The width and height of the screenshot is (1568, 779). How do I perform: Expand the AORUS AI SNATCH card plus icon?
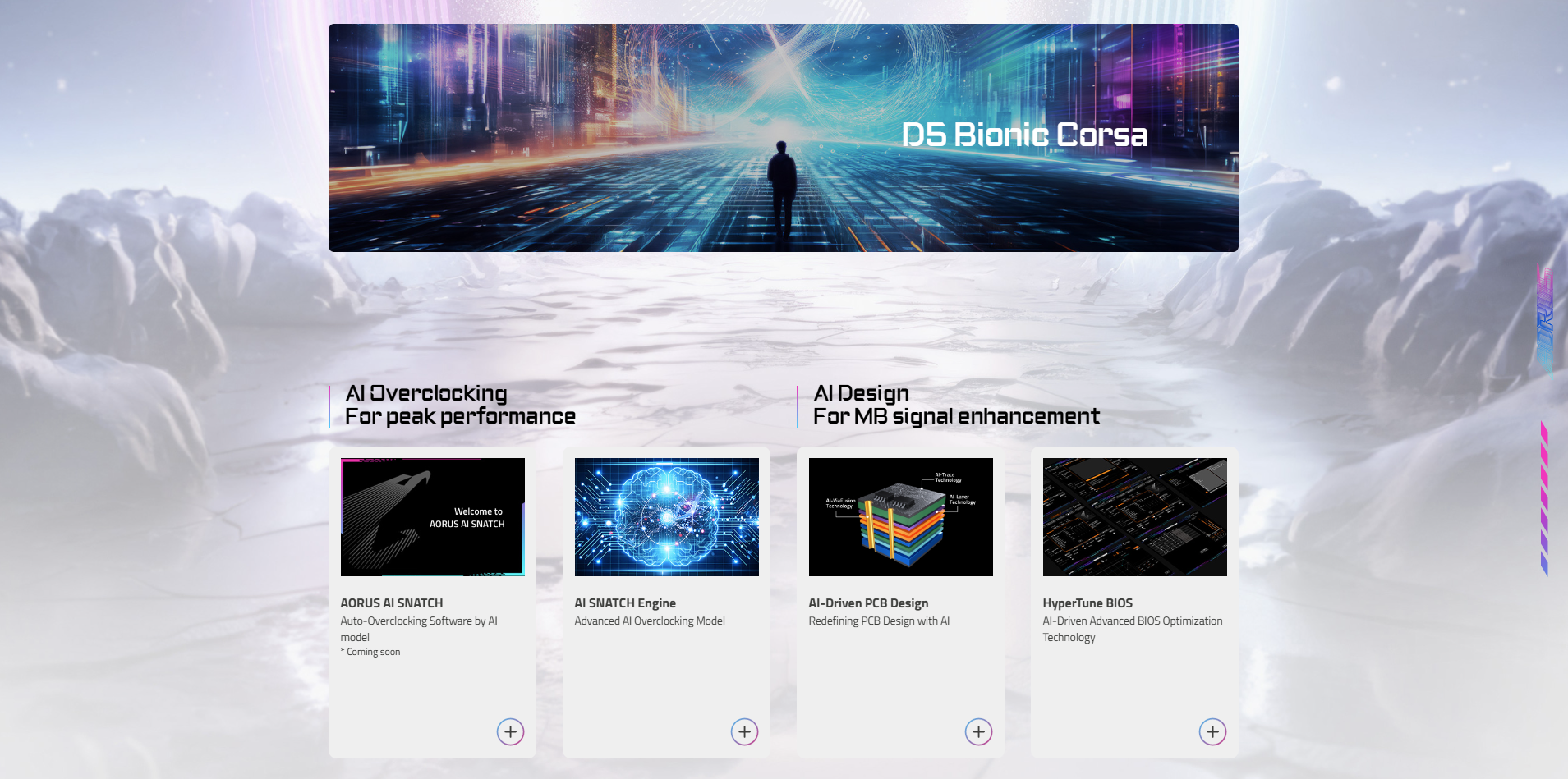[x=510, y=731]
